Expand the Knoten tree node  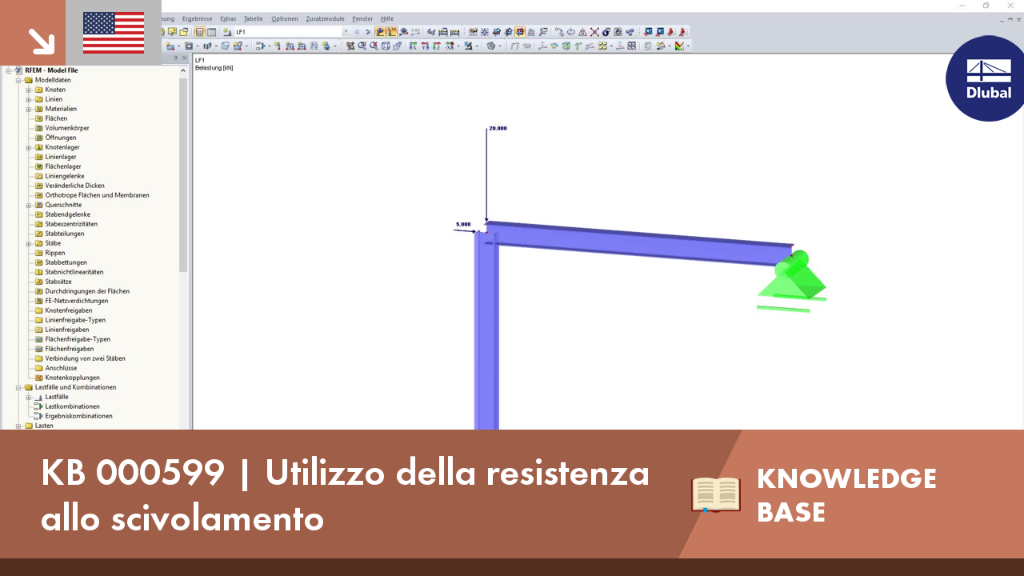tap(29, 90)
